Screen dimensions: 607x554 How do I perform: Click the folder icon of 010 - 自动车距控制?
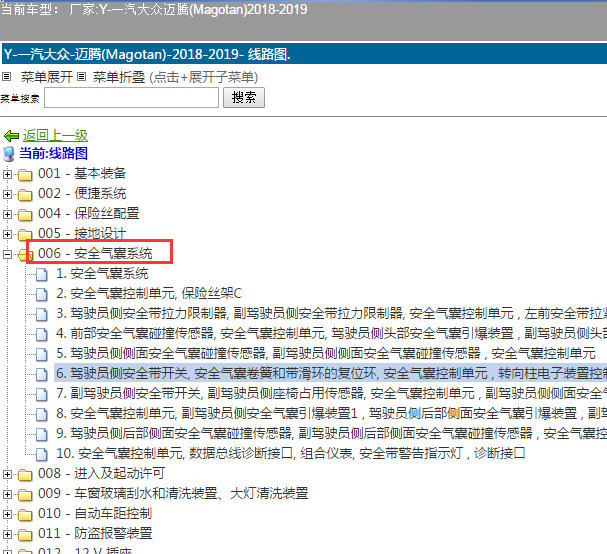(x=25, y=515)
